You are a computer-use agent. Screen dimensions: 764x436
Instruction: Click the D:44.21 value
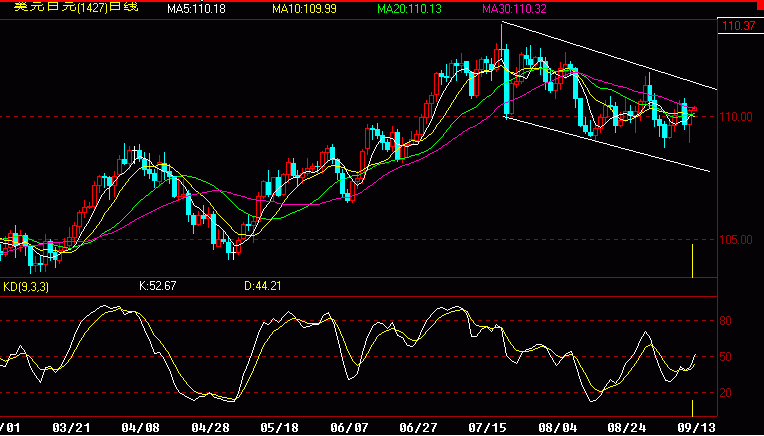coord(262,286)
